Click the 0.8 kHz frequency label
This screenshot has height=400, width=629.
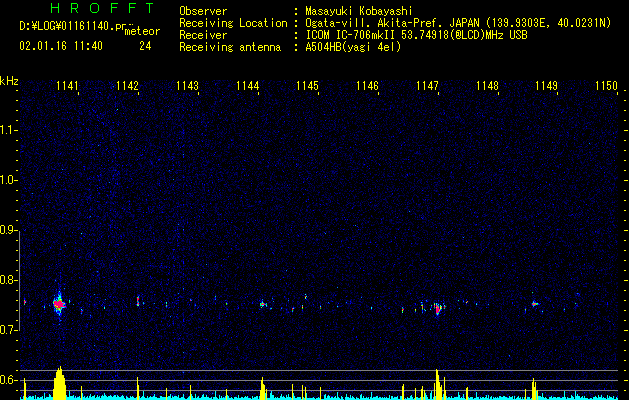click(8, 280)
